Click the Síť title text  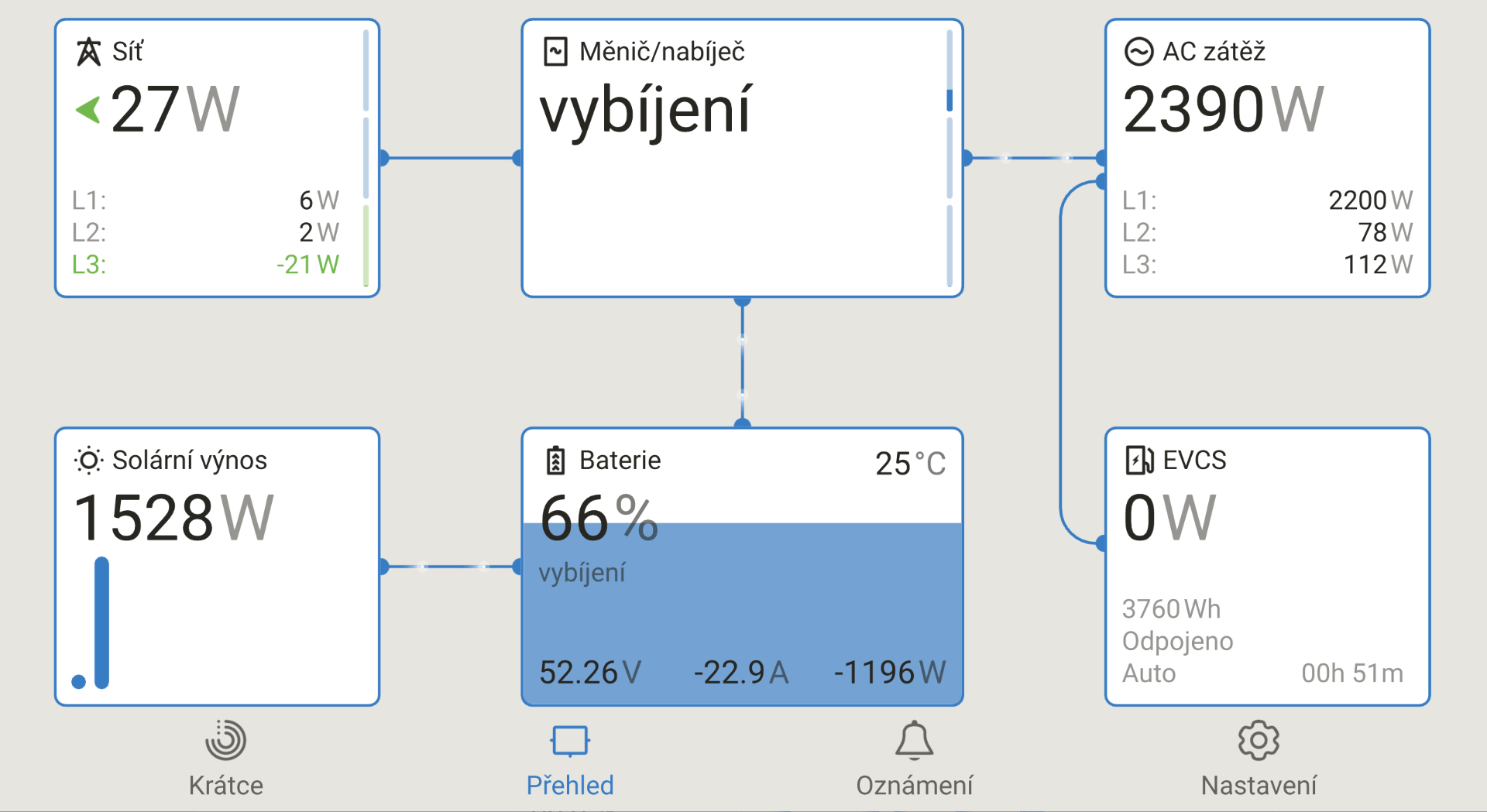click(x=128, y=52)
